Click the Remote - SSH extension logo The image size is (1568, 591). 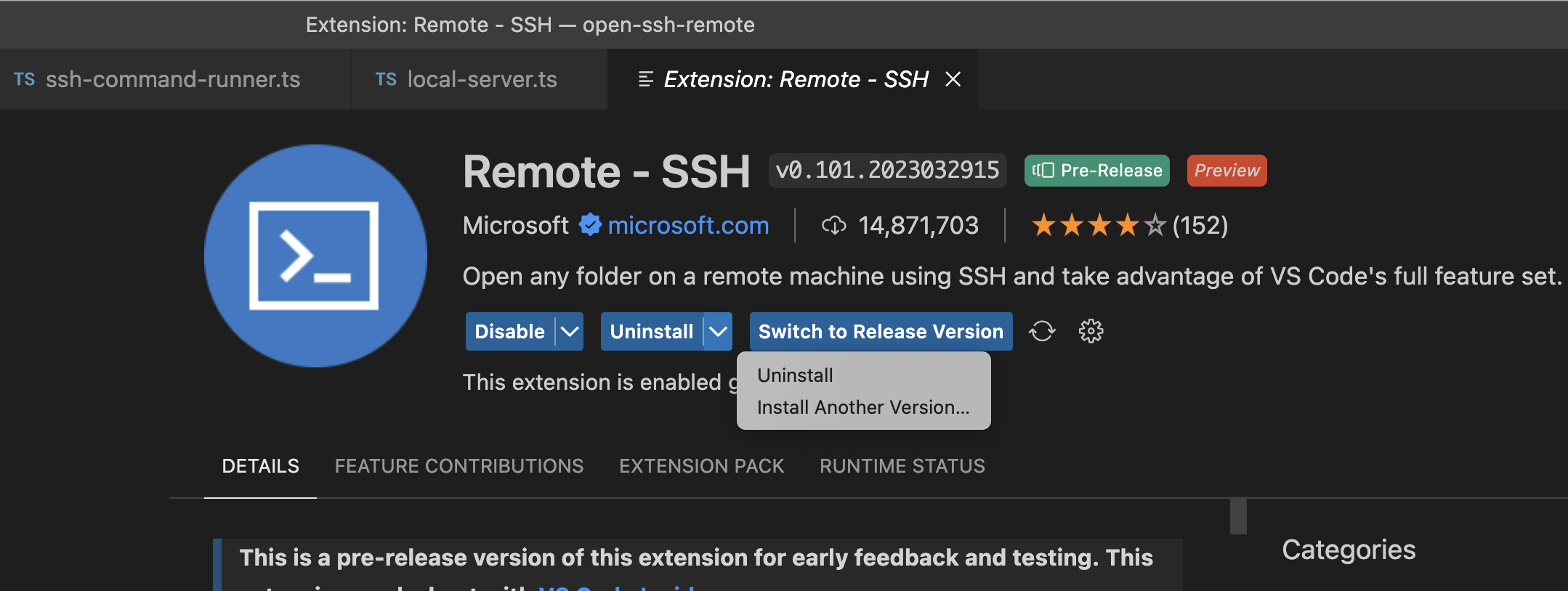pyautogui.click(x=315, y=256)
